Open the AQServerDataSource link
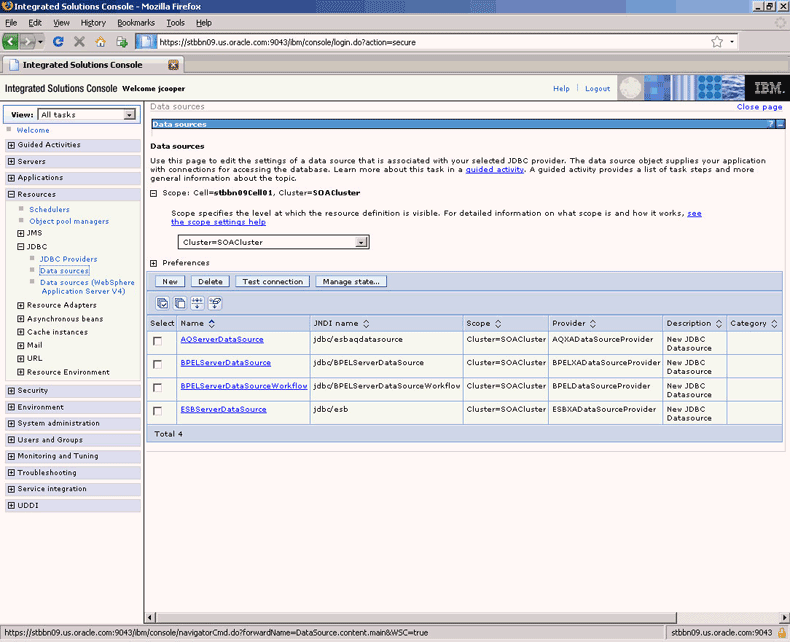This screenshot has width=790, height=642. point(222,340)
